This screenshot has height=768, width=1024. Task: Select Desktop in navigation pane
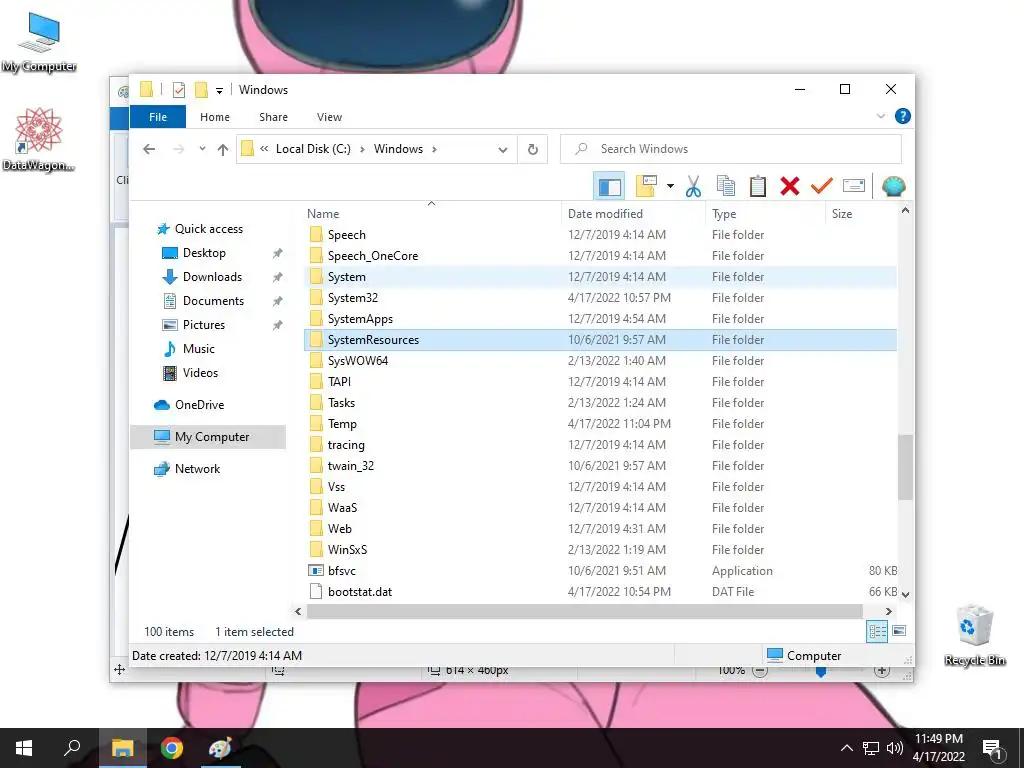(x=204, y=253)
